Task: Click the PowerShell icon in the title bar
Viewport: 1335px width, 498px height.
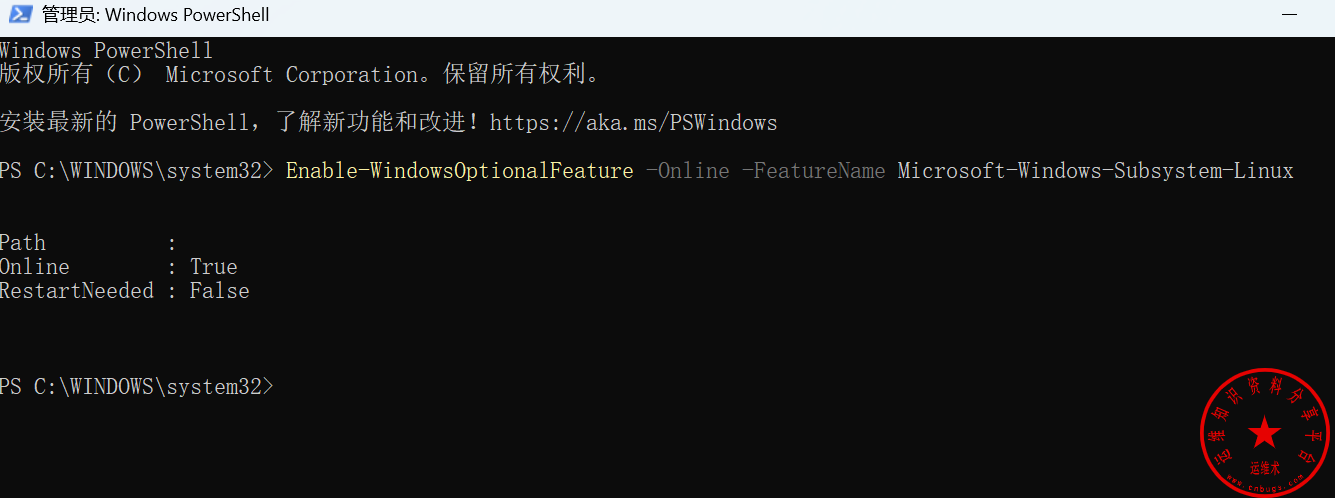Action: coord(19,15)
